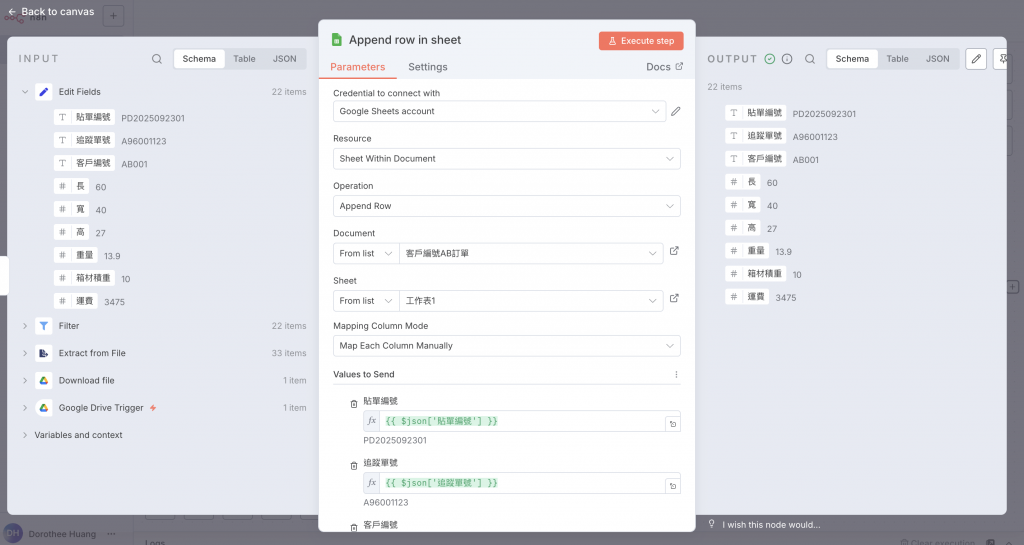Collapse the Edit Fields tree node
1024x545 pixels.
[25, 92]
